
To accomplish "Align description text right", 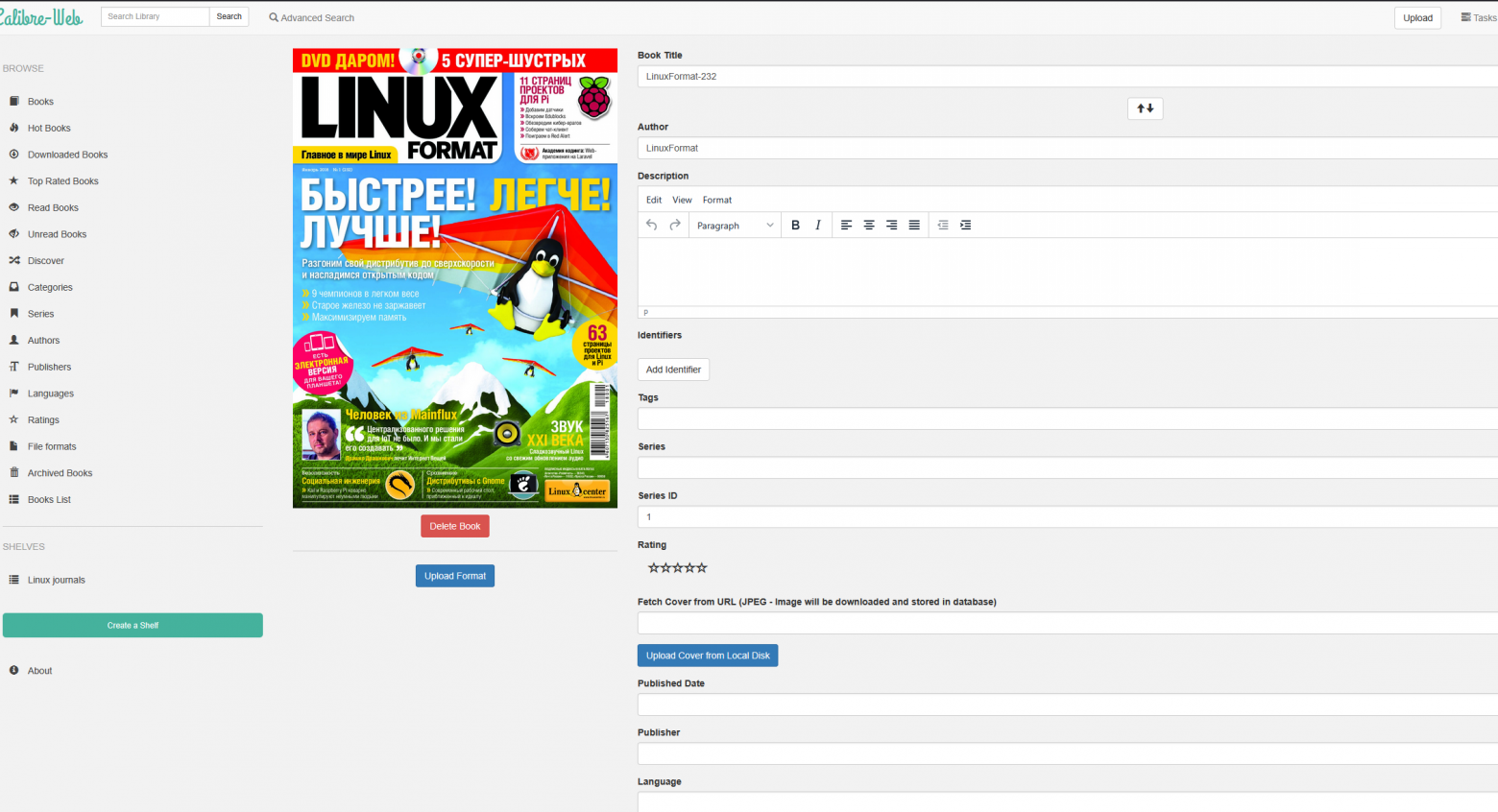I will [x=892, y=225].
